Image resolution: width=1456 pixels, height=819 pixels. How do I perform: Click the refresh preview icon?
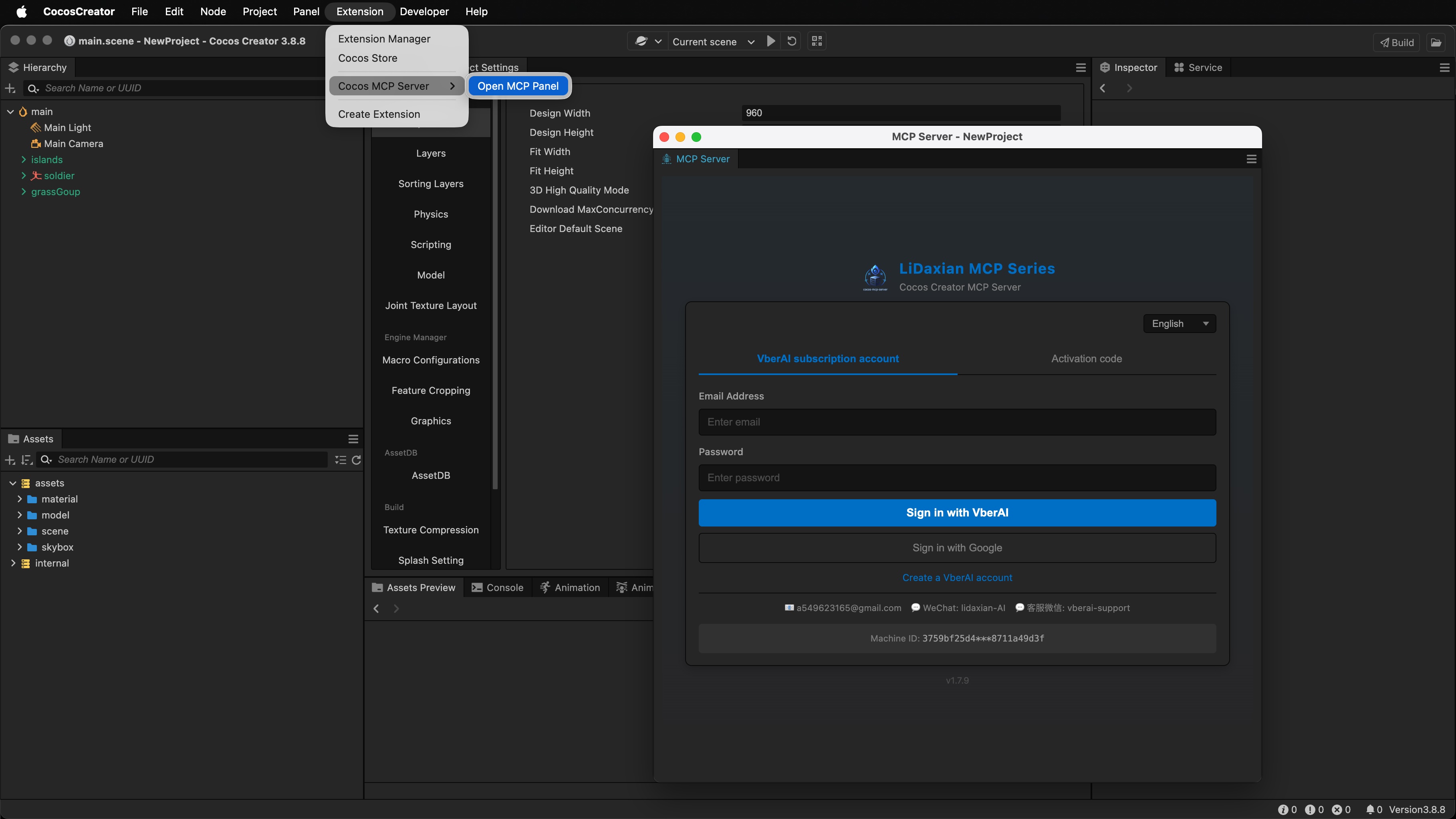coord(792,41)
